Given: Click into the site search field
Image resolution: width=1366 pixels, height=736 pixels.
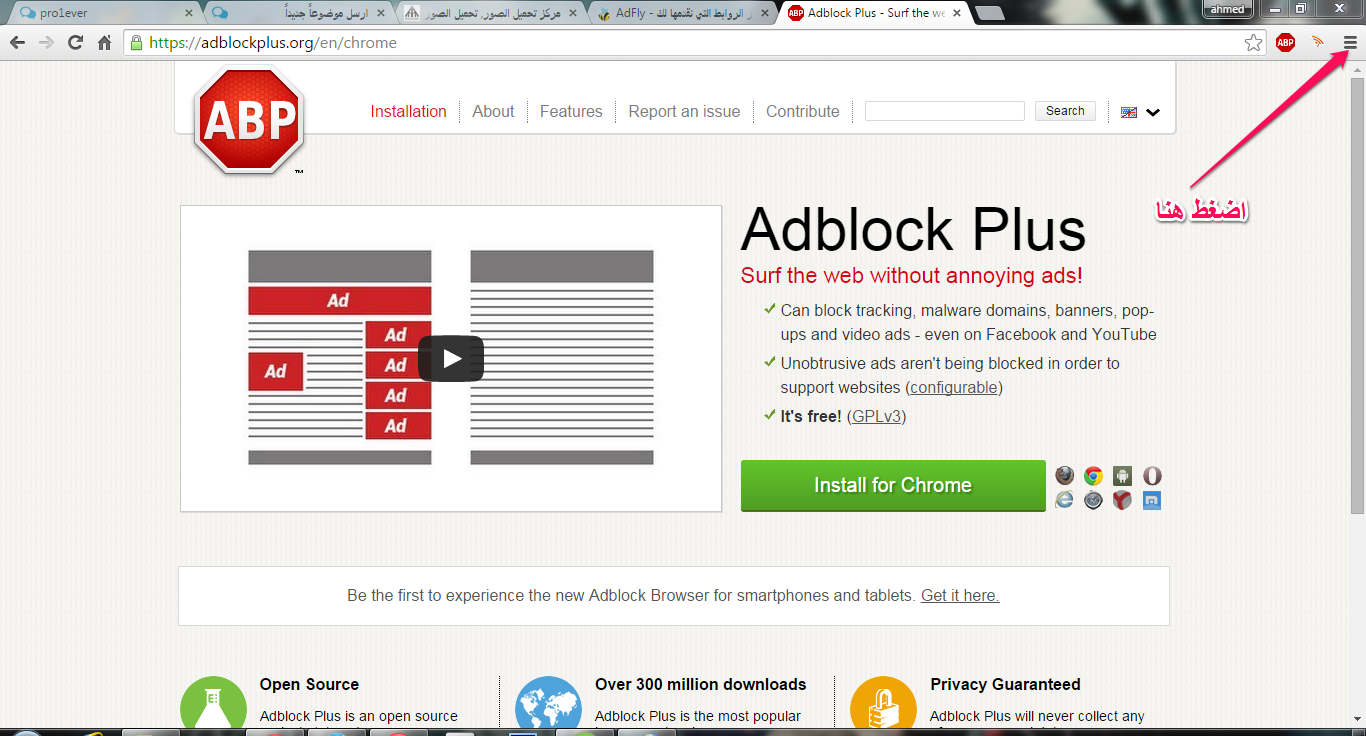Looking at the screenshot, I should coord(944,111).
